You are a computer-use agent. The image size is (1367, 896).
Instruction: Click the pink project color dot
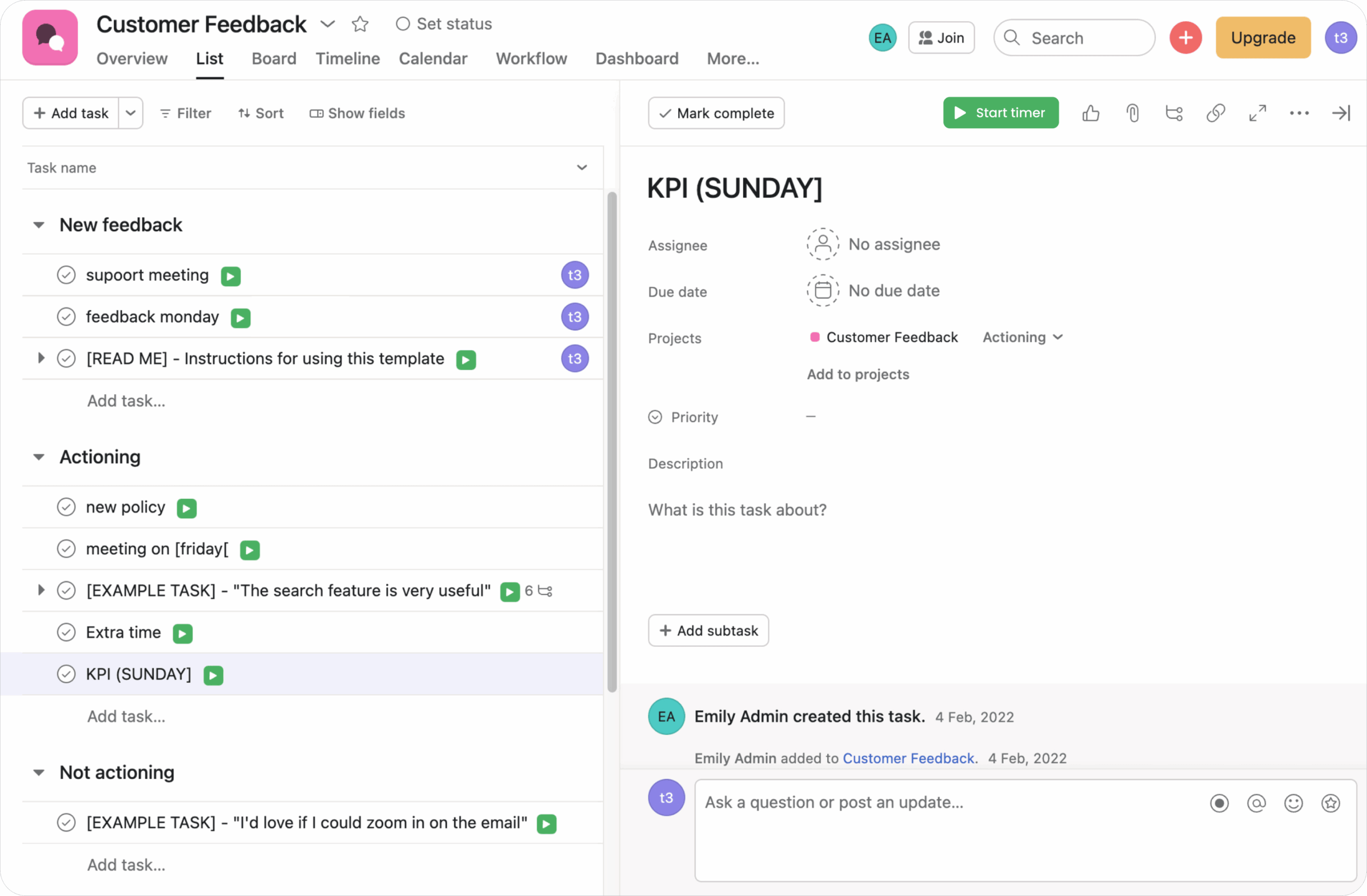coord(814,337)
